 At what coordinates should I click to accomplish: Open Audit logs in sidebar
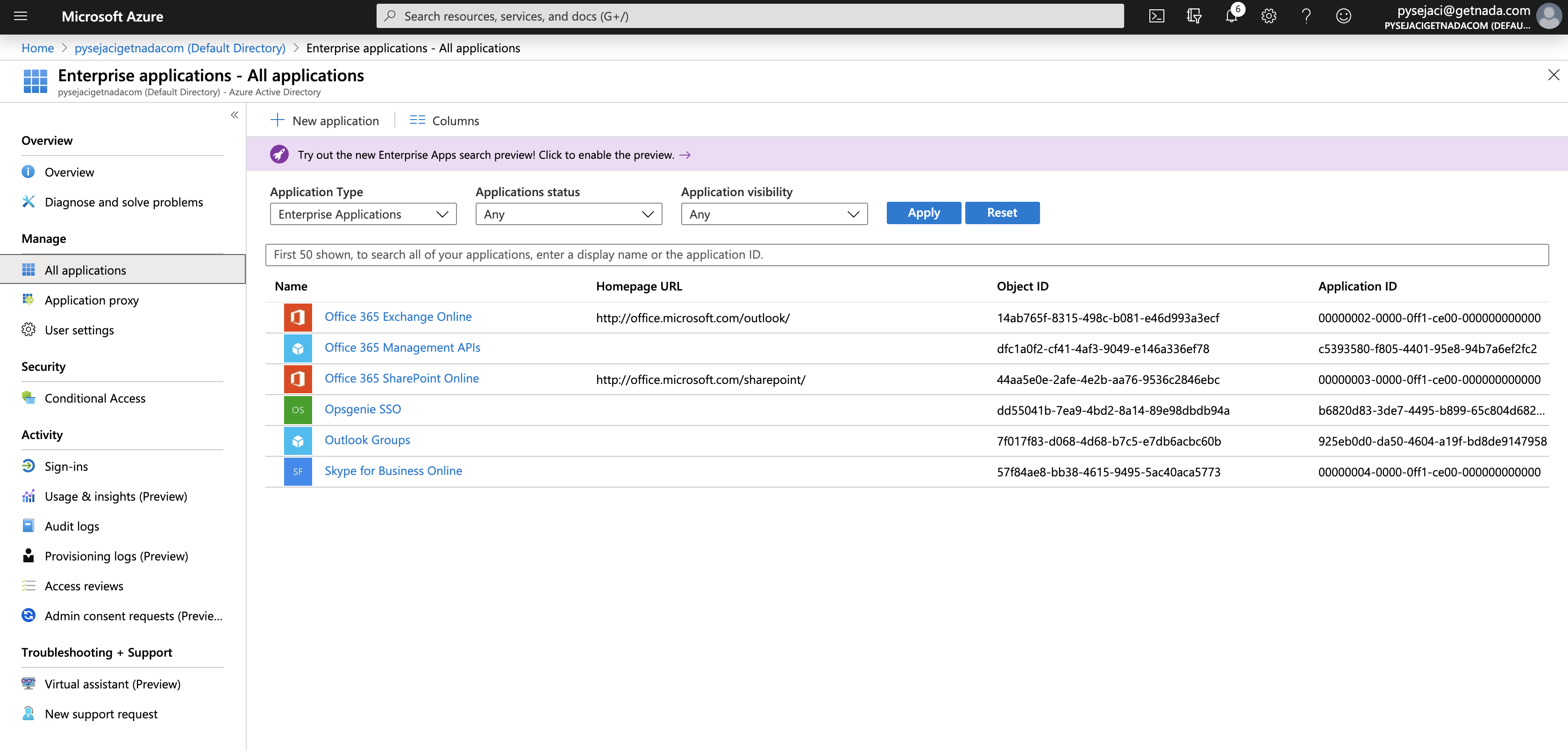tap(72, 526)
